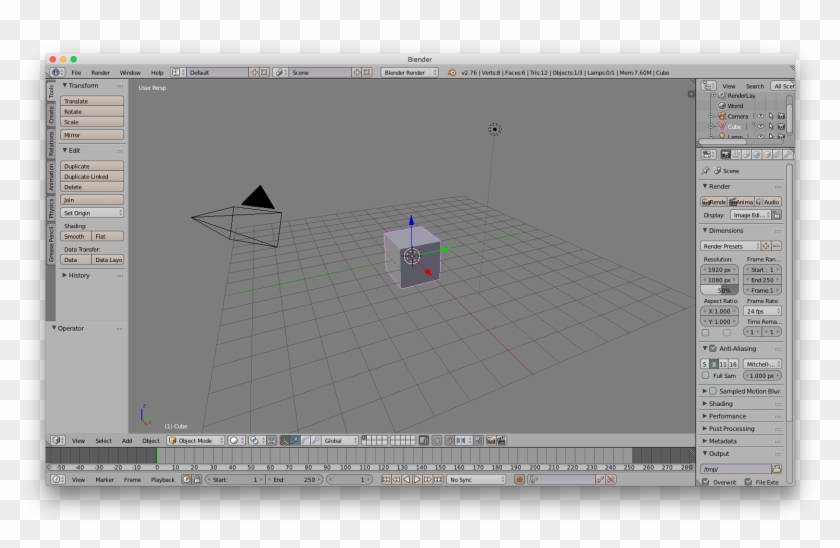This screenshot has height=548, width=840.
Task: Switch to the Create tab in tool shelf
Action: [51, 114]
